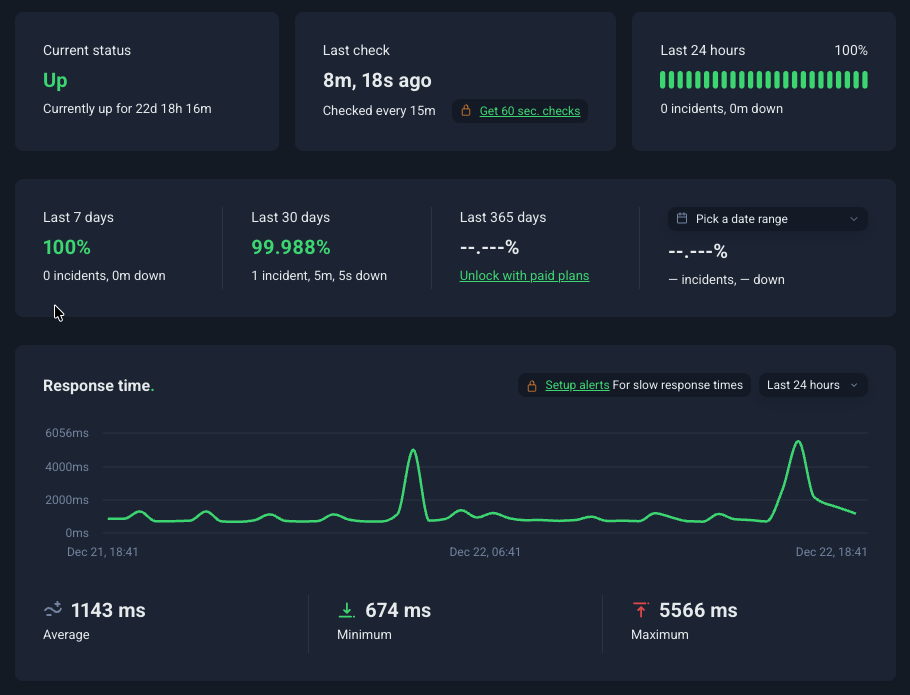This screenshot has height=695, width=910.
Task: Expand the date range picker via its chevron
Action: pos(854,218)
